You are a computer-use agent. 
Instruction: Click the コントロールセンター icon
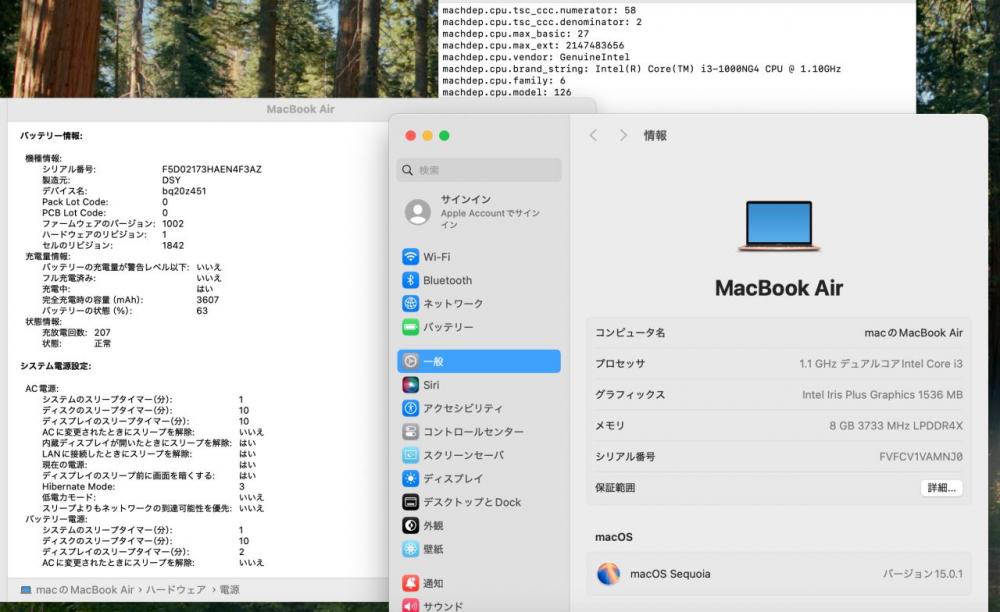411,432
